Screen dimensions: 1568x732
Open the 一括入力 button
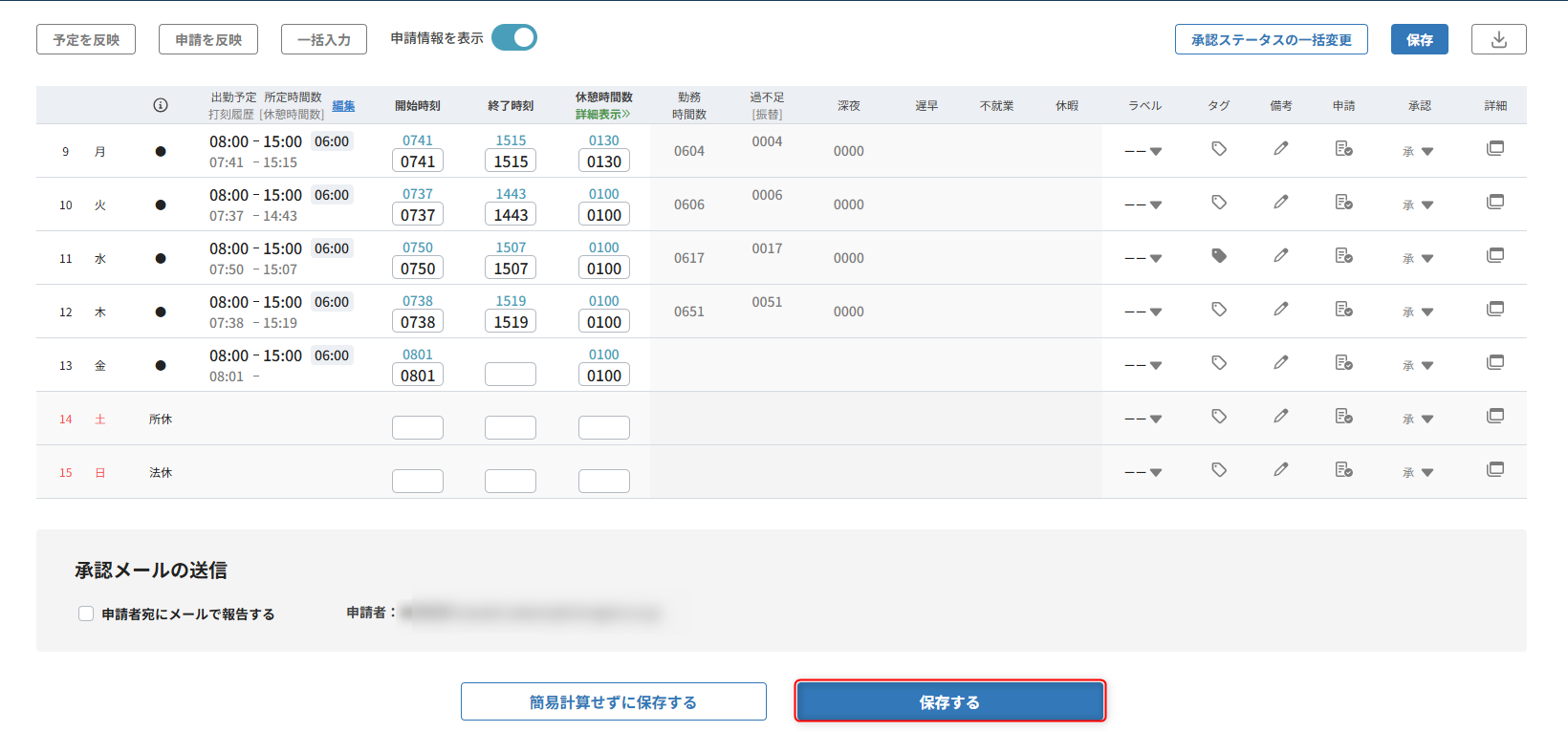324,39
